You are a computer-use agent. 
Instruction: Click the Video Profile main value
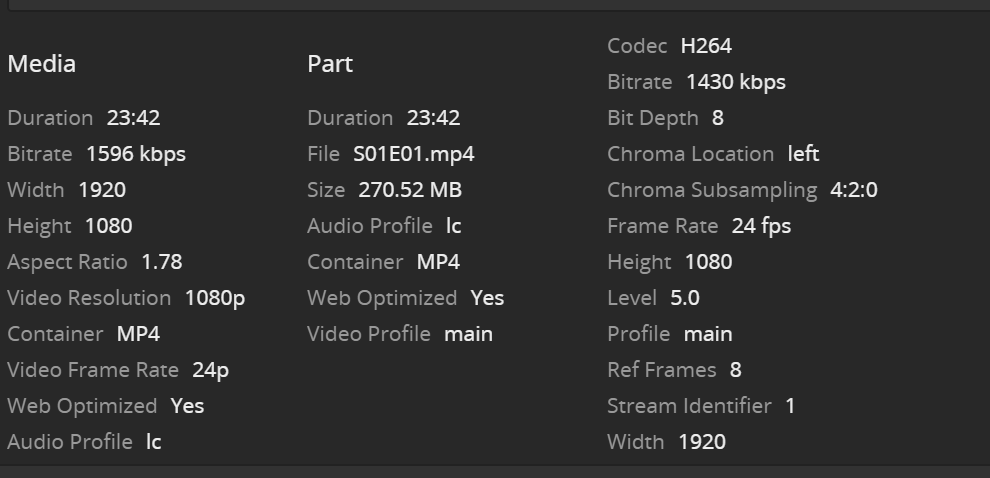pos(468,334)
